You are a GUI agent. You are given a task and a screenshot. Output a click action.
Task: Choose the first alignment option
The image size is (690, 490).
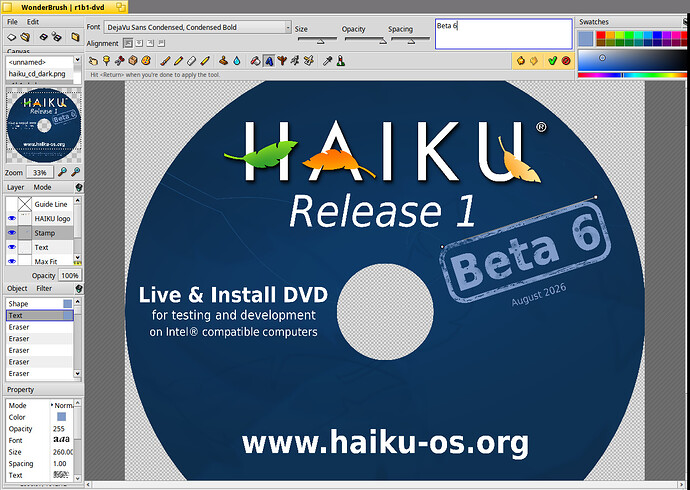click(x=128, y=43)
